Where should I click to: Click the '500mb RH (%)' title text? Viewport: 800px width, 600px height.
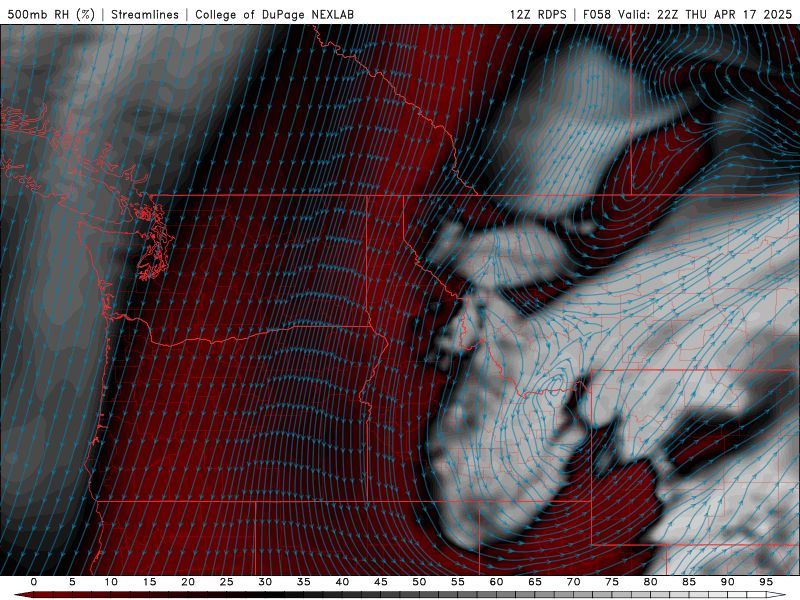coord(52,14)
